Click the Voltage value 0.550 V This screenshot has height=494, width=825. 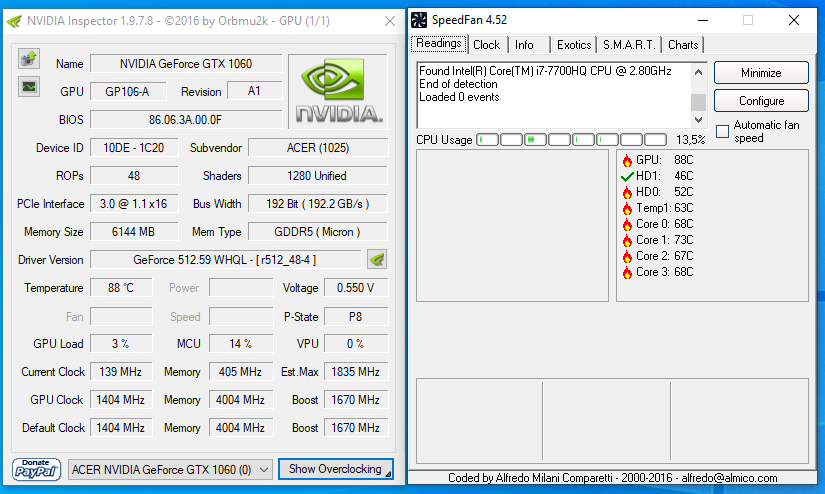pyautogui.click(x=356, y=288)
